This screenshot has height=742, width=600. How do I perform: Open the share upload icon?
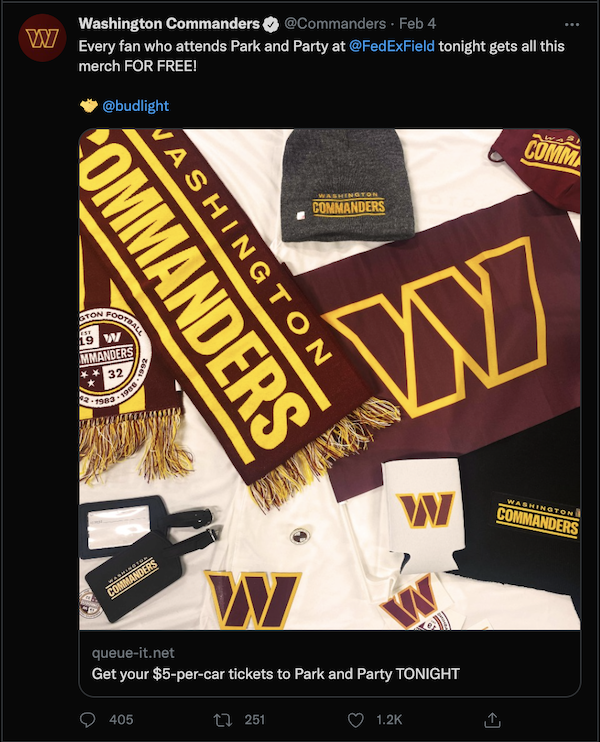click(492, 720)
